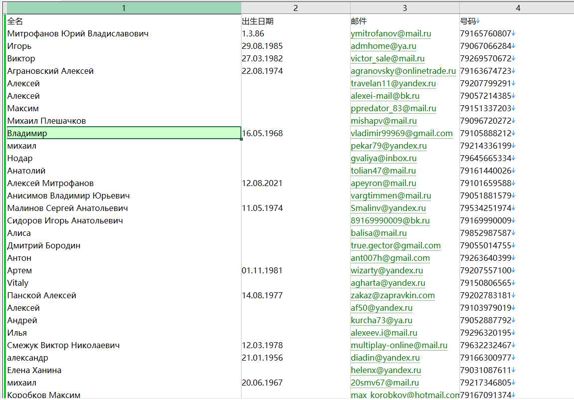Open admhome@ya.ru email link
This screenshot has height=400, width=574.
[383, 46]
